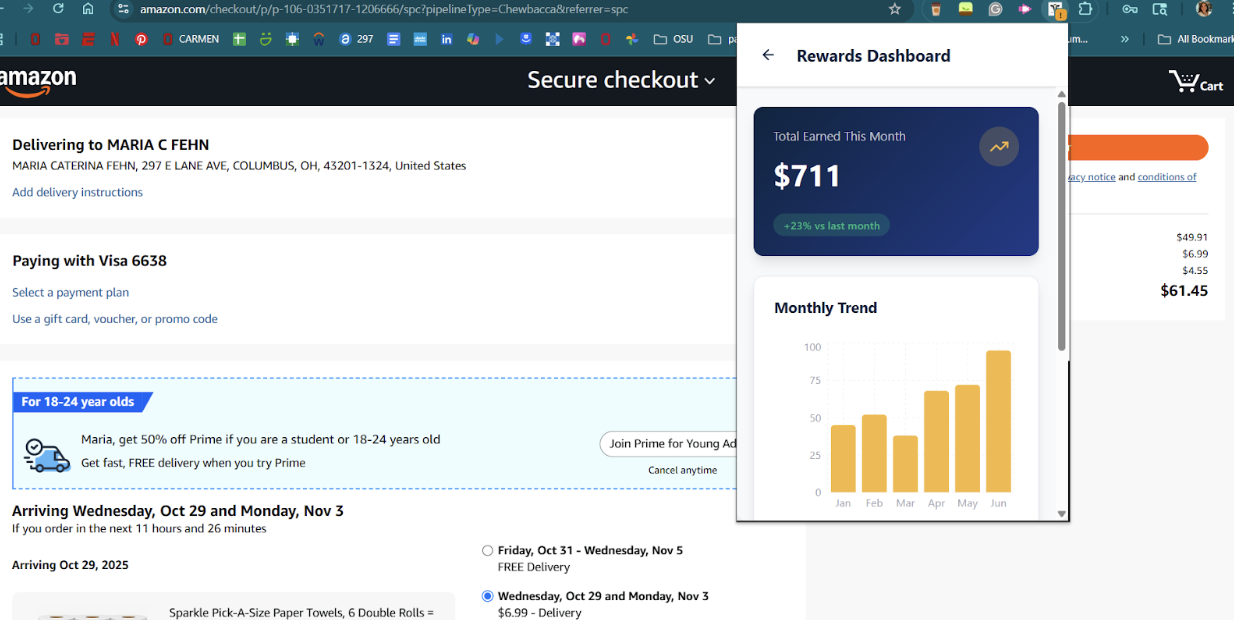
Task: Click the March bar in Monthly Trend
Action: point(905,464)
